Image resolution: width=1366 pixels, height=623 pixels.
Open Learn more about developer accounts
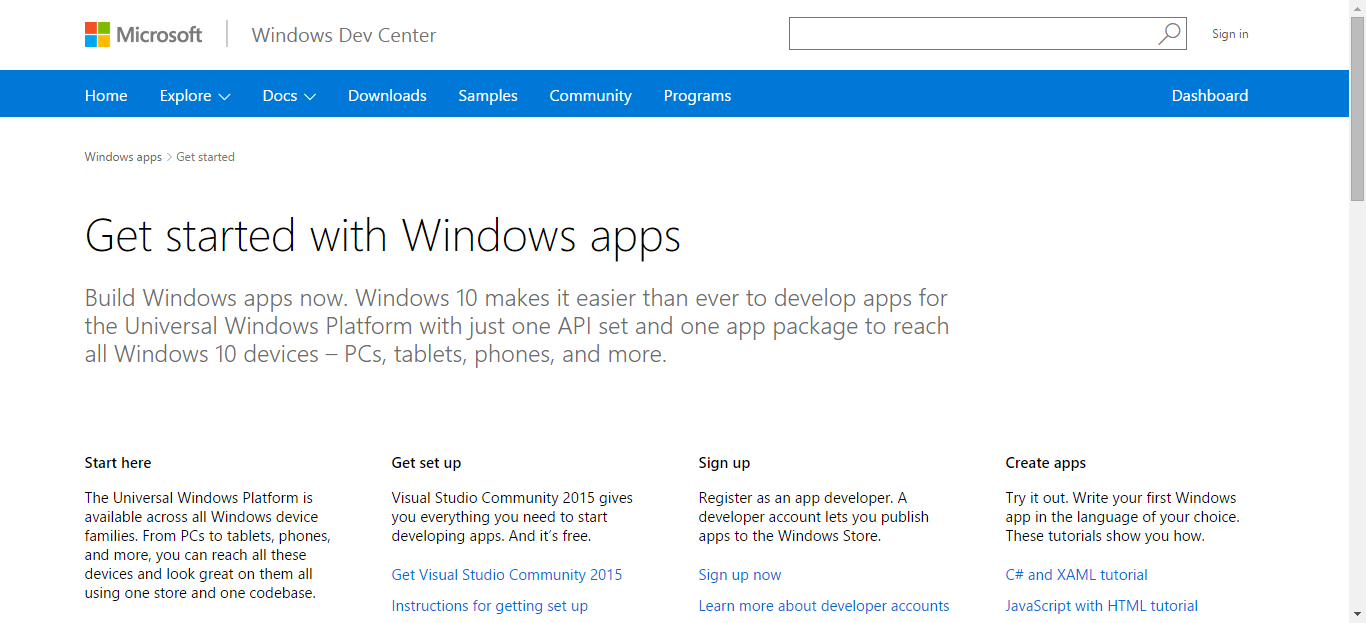click(824, 605)
